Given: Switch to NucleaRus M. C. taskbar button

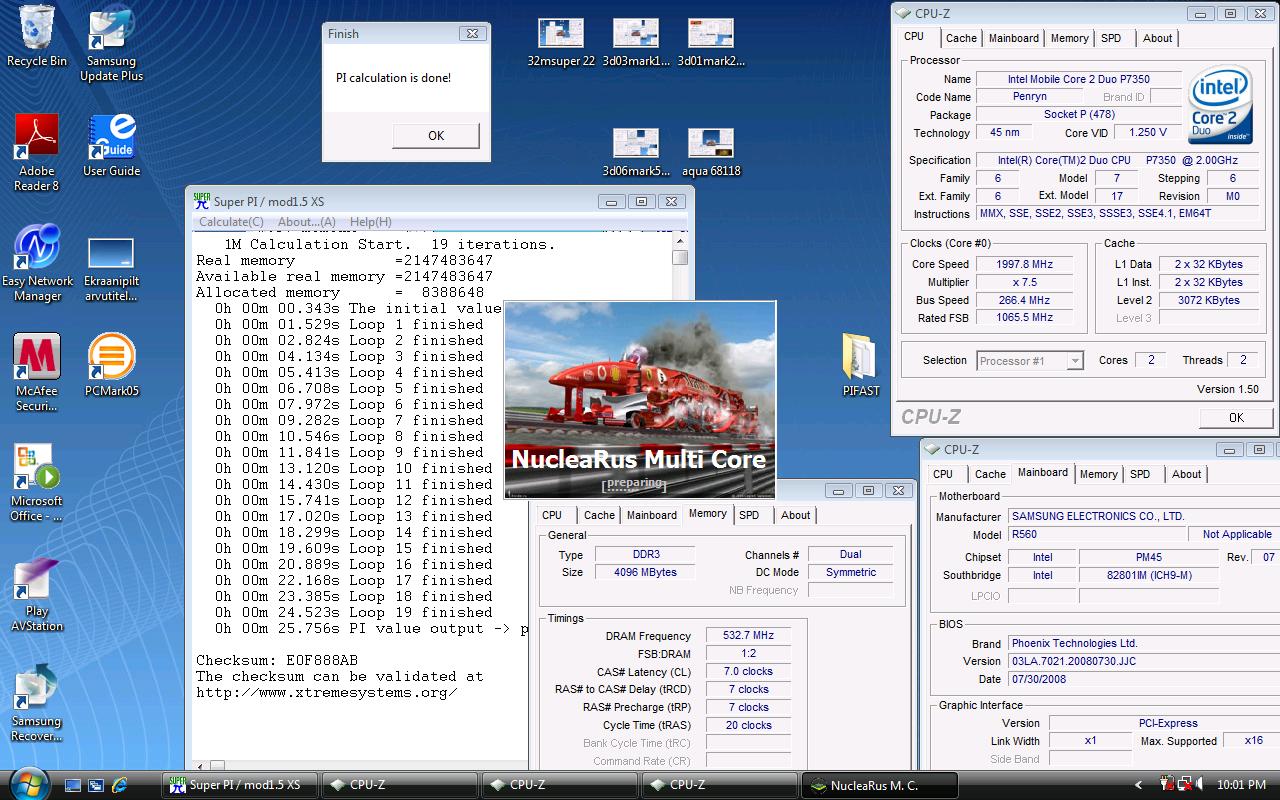Looking at the screenshot, I should [880, 785].
